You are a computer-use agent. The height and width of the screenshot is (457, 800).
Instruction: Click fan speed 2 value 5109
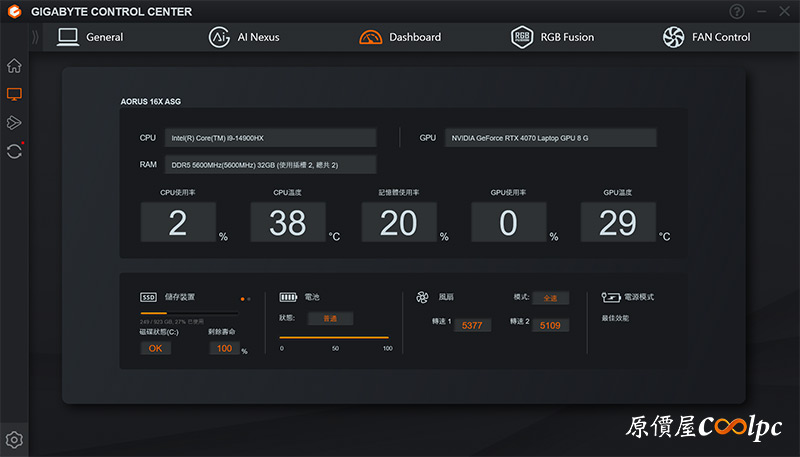point(551,325)
